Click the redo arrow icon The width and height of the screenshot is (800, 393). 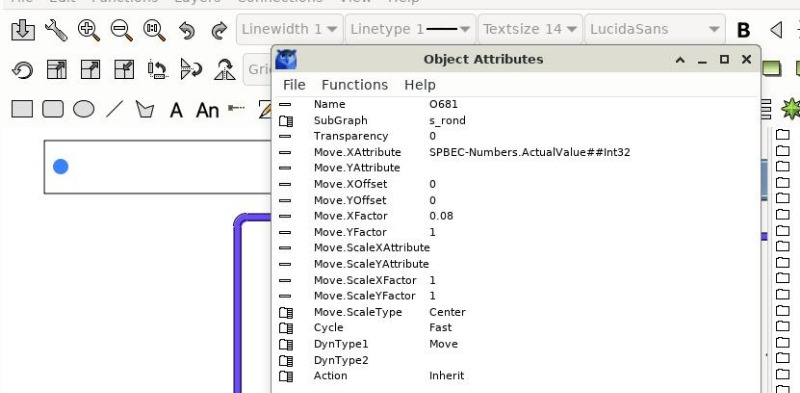(219, 31)
